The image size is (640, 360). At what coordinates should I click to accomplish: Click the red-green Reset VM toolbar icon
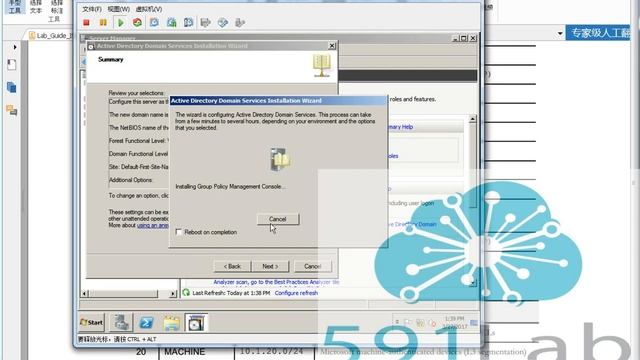pos(137,22)
